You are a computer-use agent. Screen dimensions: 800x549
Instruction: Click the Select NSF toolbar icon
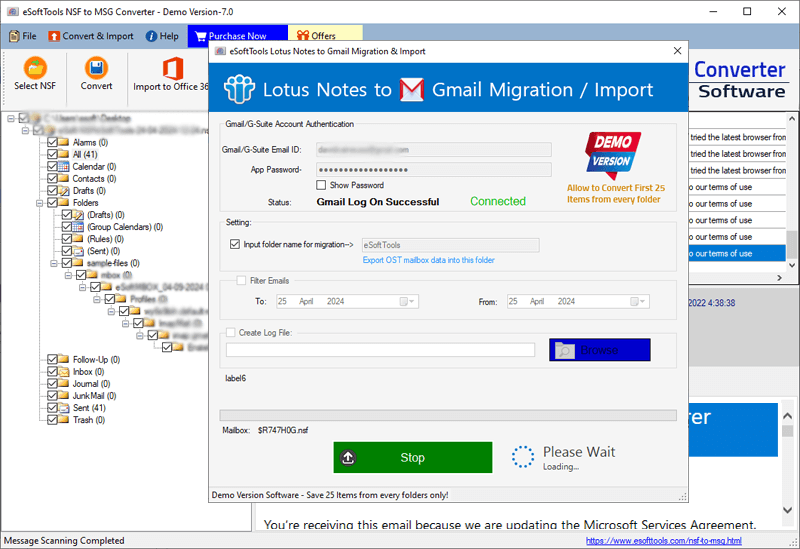coord(35,68)
